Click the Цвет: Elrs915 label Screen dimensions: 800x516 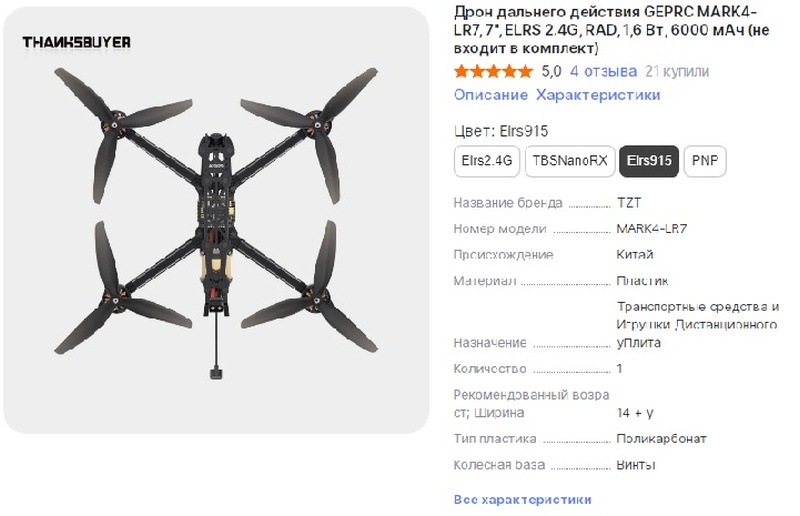pos(501,132)
